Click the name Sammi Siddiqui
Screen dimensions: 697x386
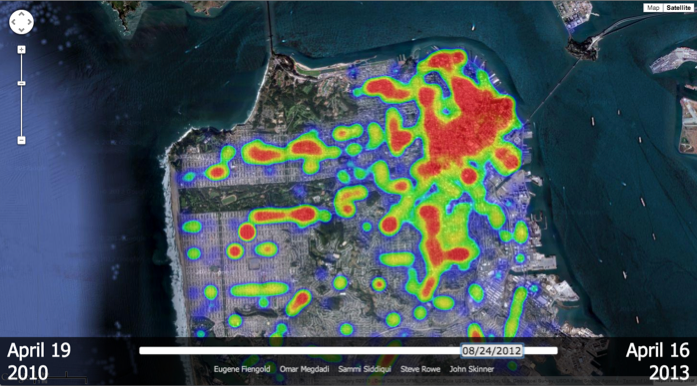[365, 369]
